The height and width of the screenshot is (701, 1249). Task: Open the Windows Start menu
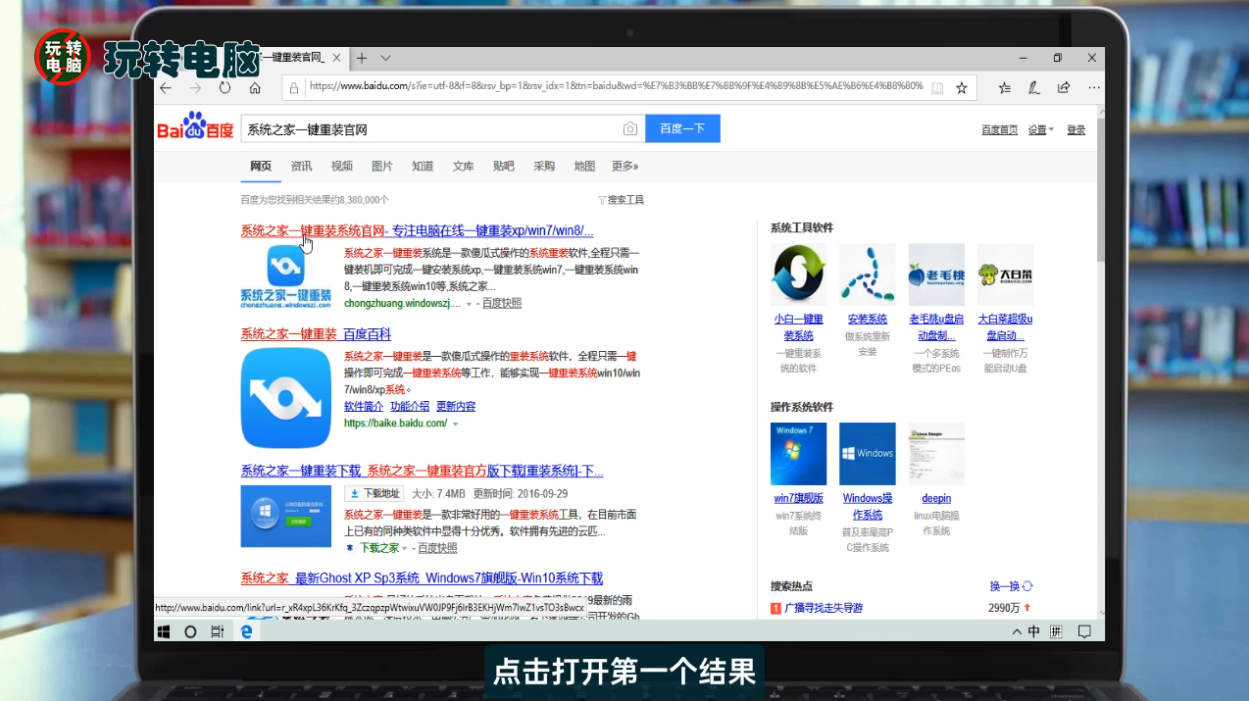[x=164, y=632]
